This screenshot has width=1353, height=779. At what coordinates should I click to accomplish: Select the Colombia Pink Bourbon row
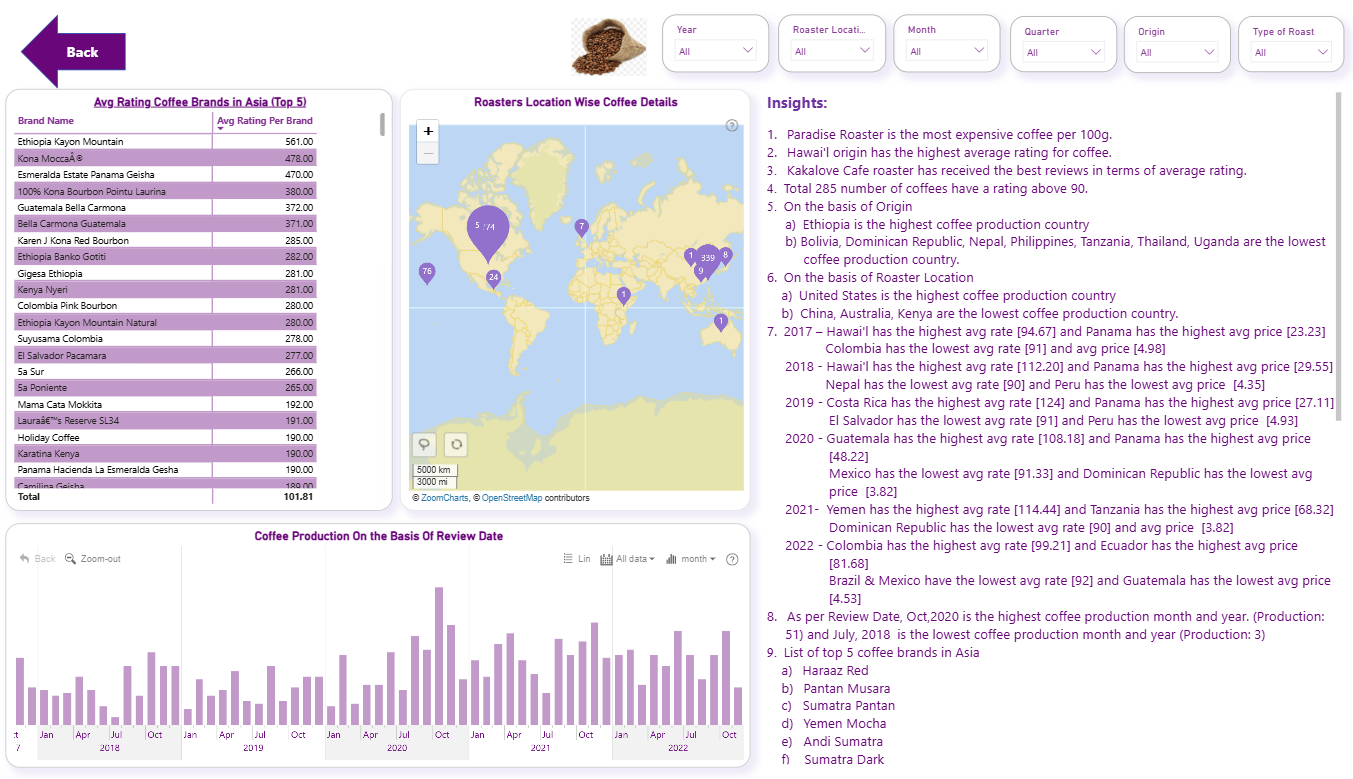coord(166,306)
